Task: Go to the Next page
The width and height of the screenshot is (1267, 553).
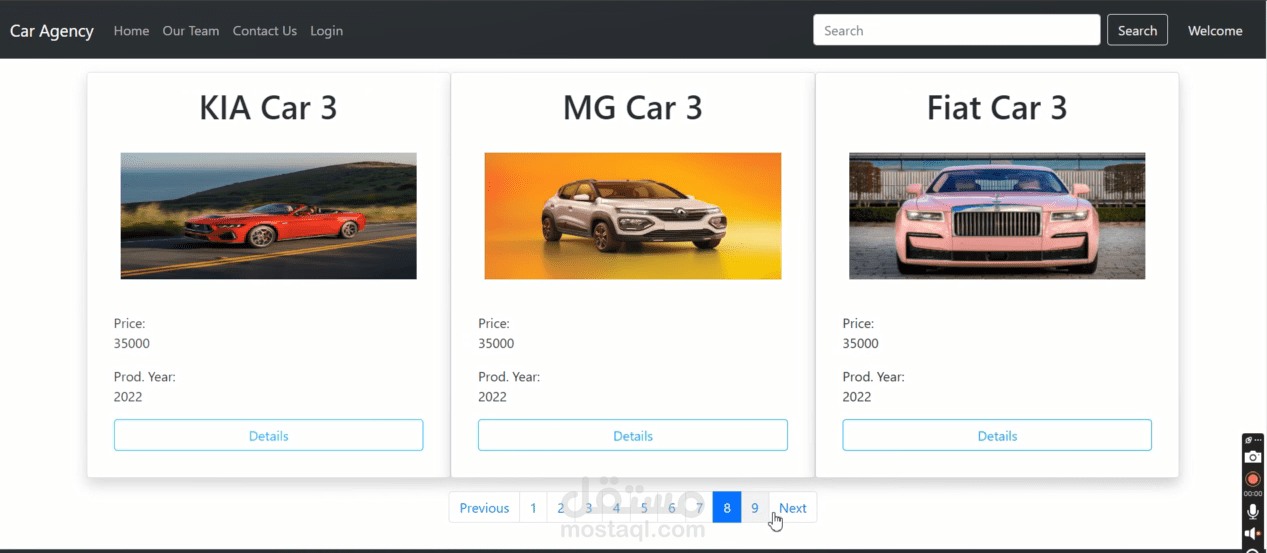Action: point(793,507)
